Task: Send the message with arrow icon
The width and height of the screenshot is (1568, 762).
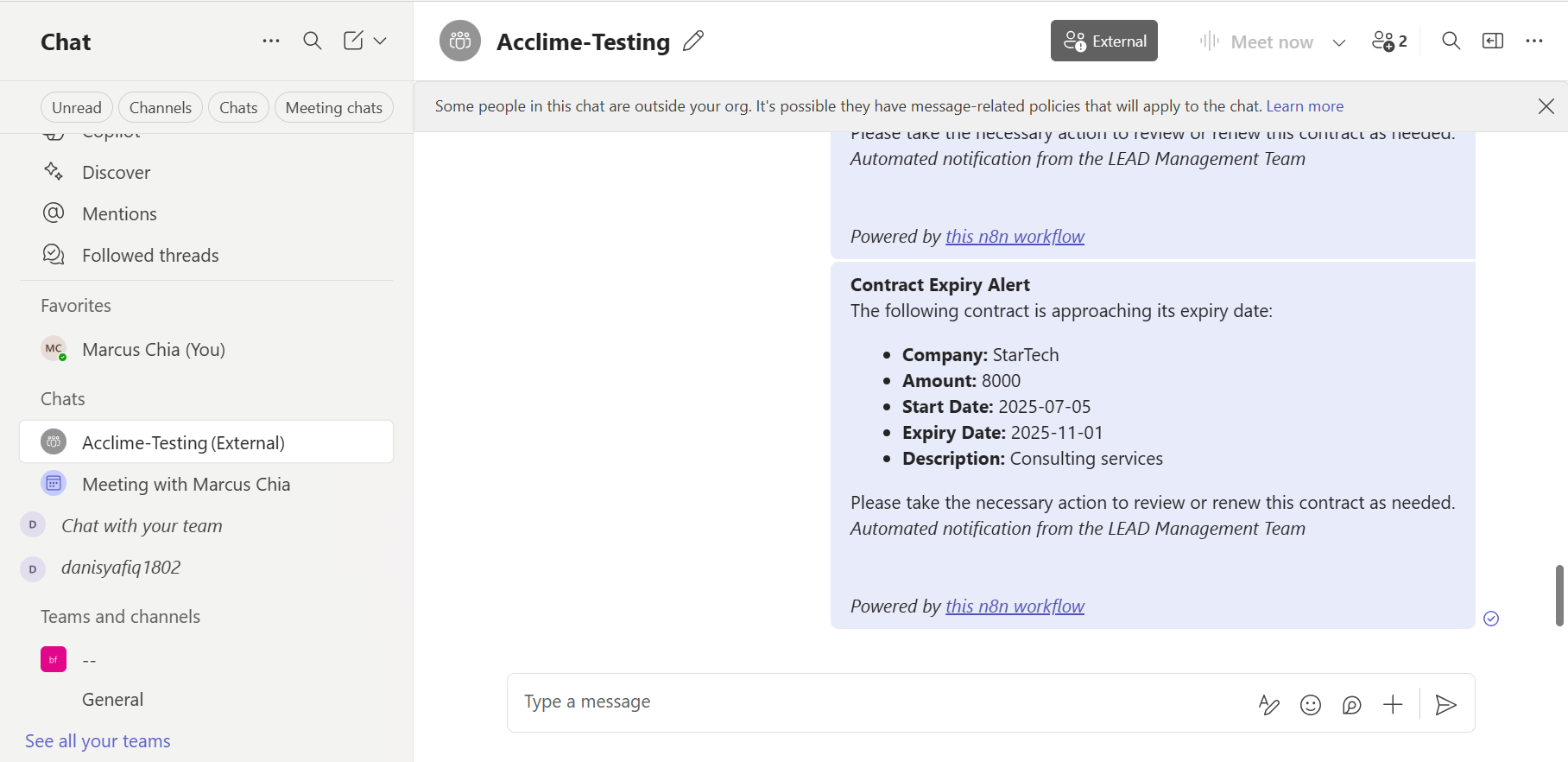Action: 1445,705
